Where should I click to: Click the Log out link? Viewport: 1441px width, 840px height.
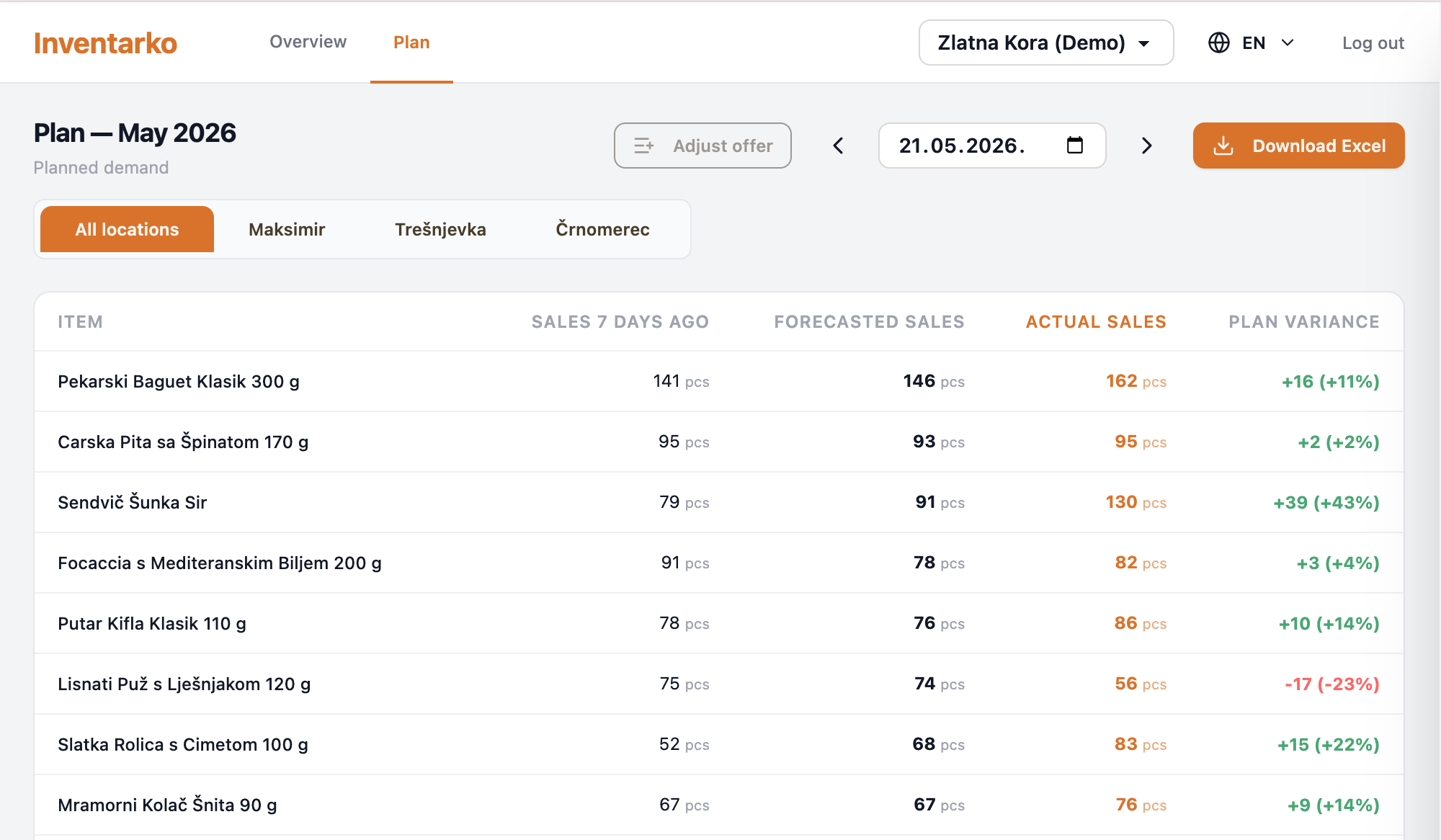1373,43
